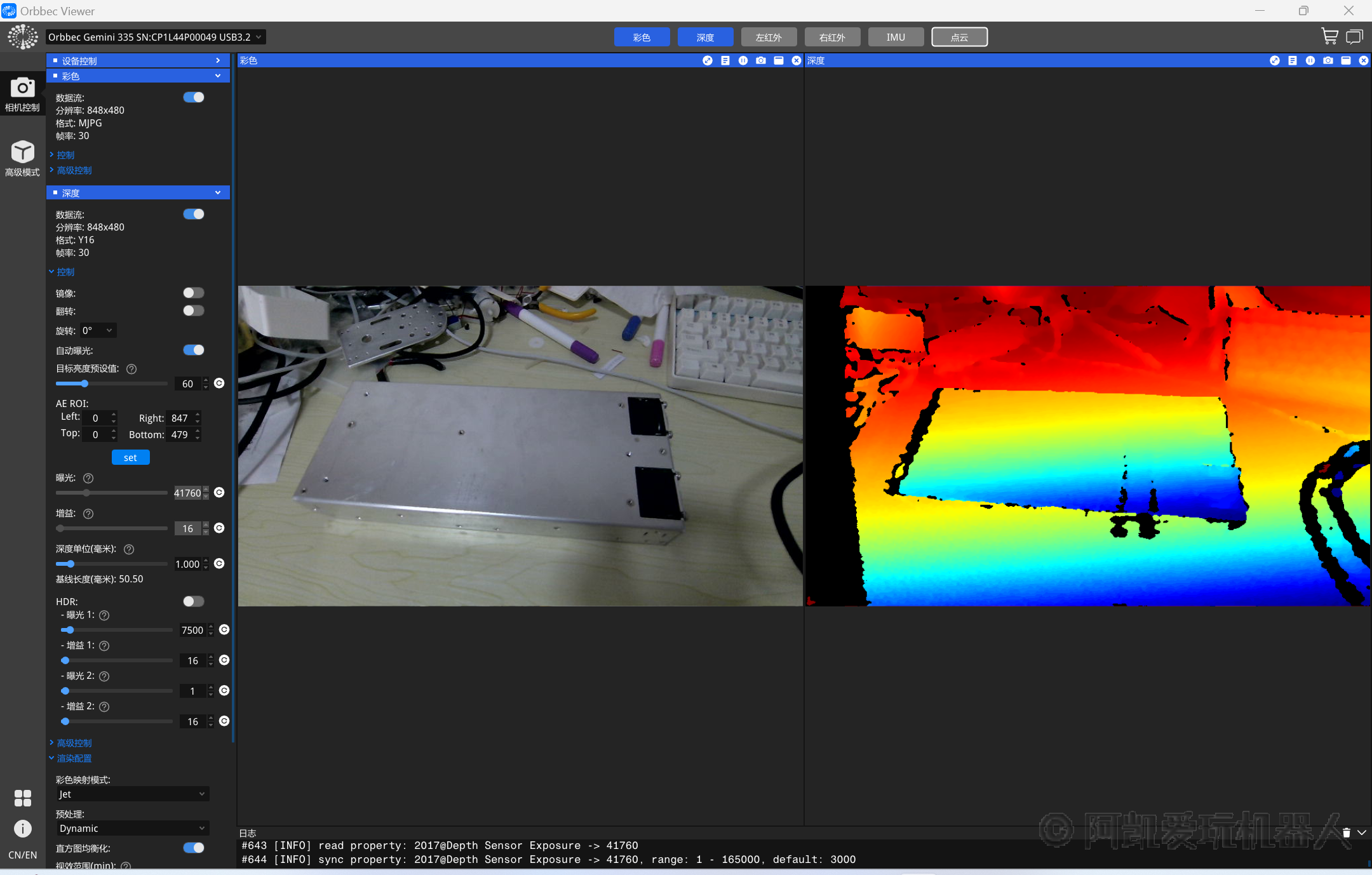This screenshot has height=875, width=1372.
Task: Switch language with the CN/EN button
Action: tap(22, 855)
